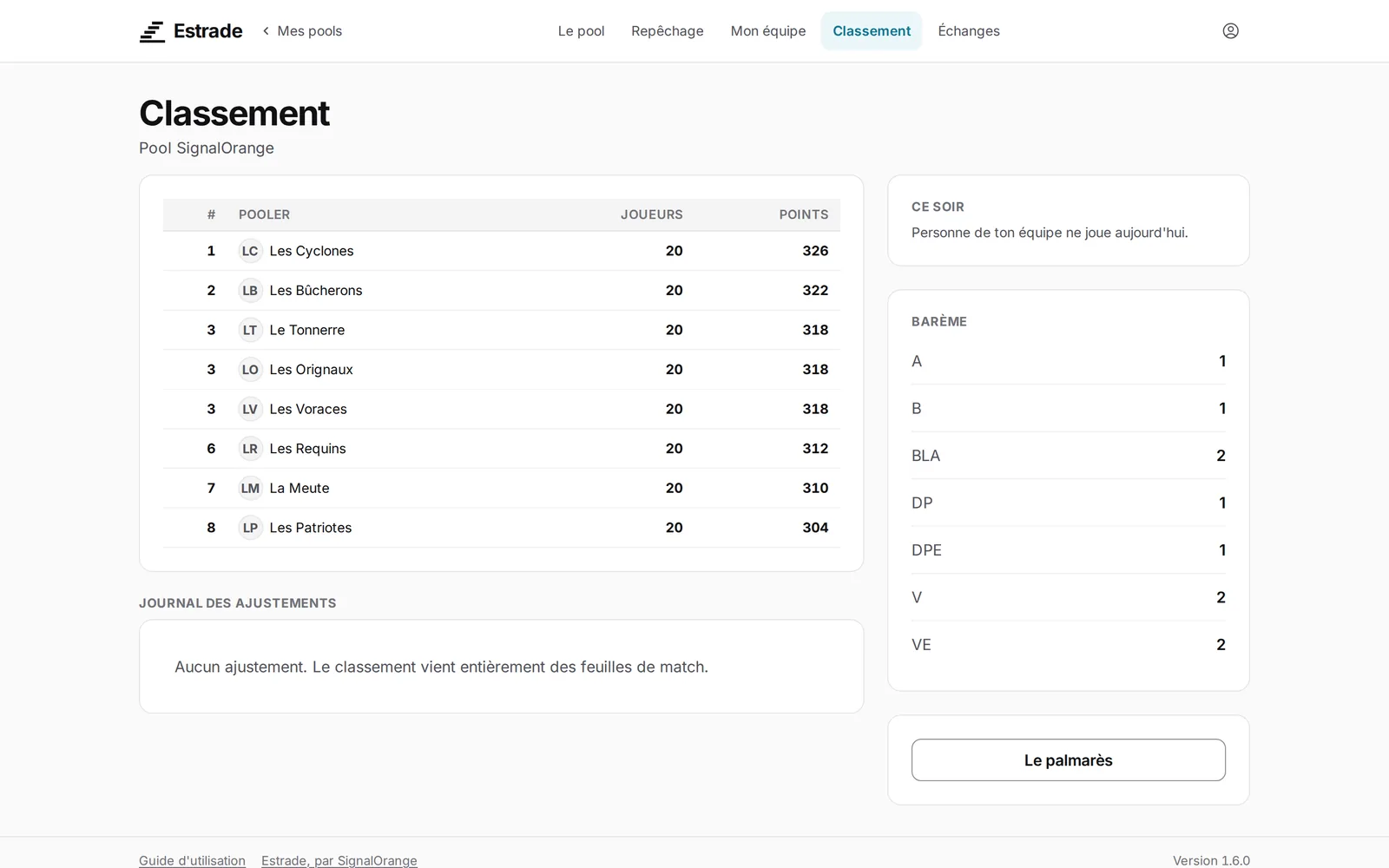Click the LO avatar for Les Orignaux
The image size is (1389, 868).
pyautogui.click(x=250, y=370)
